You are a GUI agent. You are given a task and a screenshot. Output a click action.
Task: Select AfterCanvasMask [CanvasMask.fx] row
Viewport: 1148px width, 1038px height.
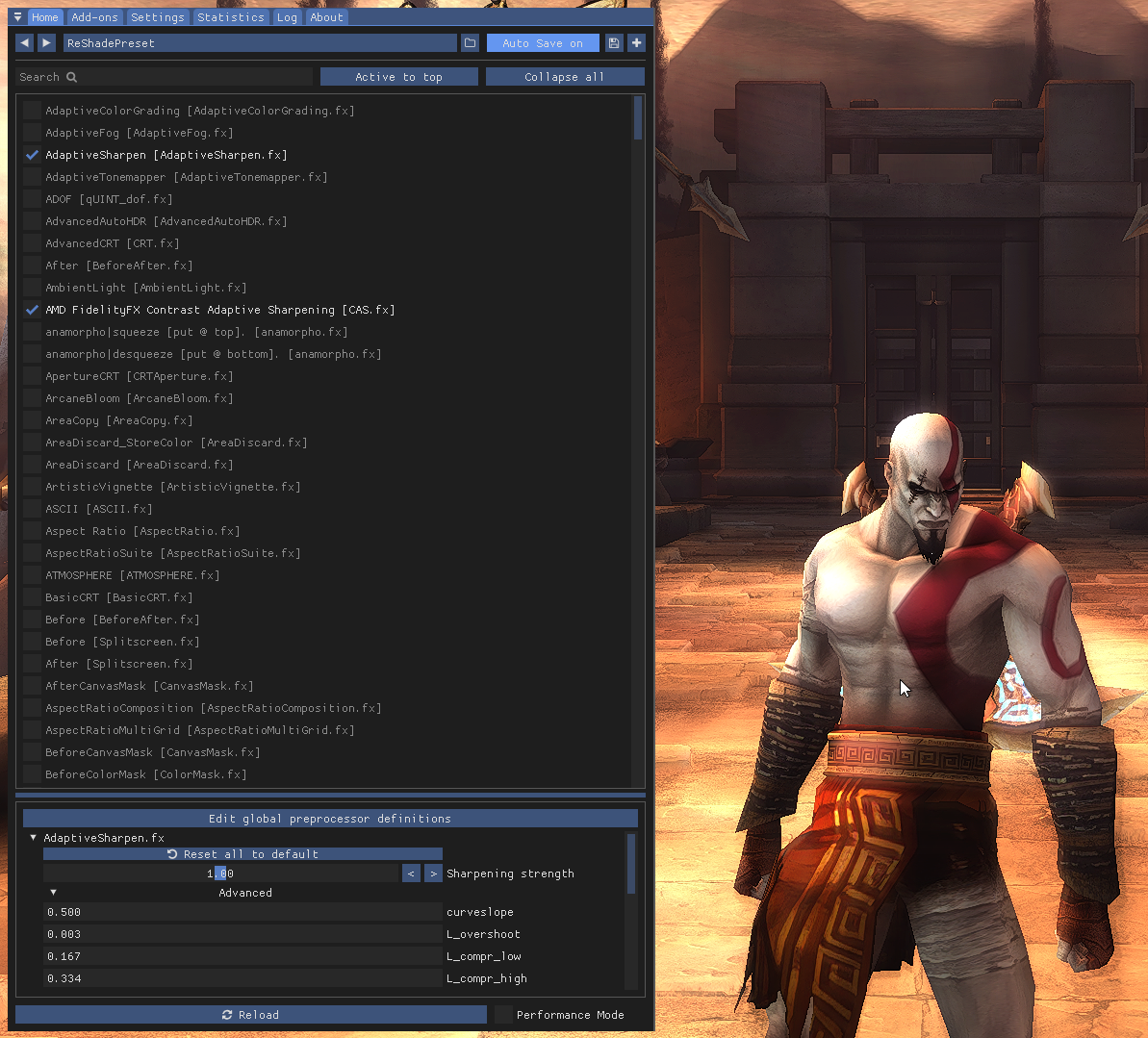coord(149,686)
